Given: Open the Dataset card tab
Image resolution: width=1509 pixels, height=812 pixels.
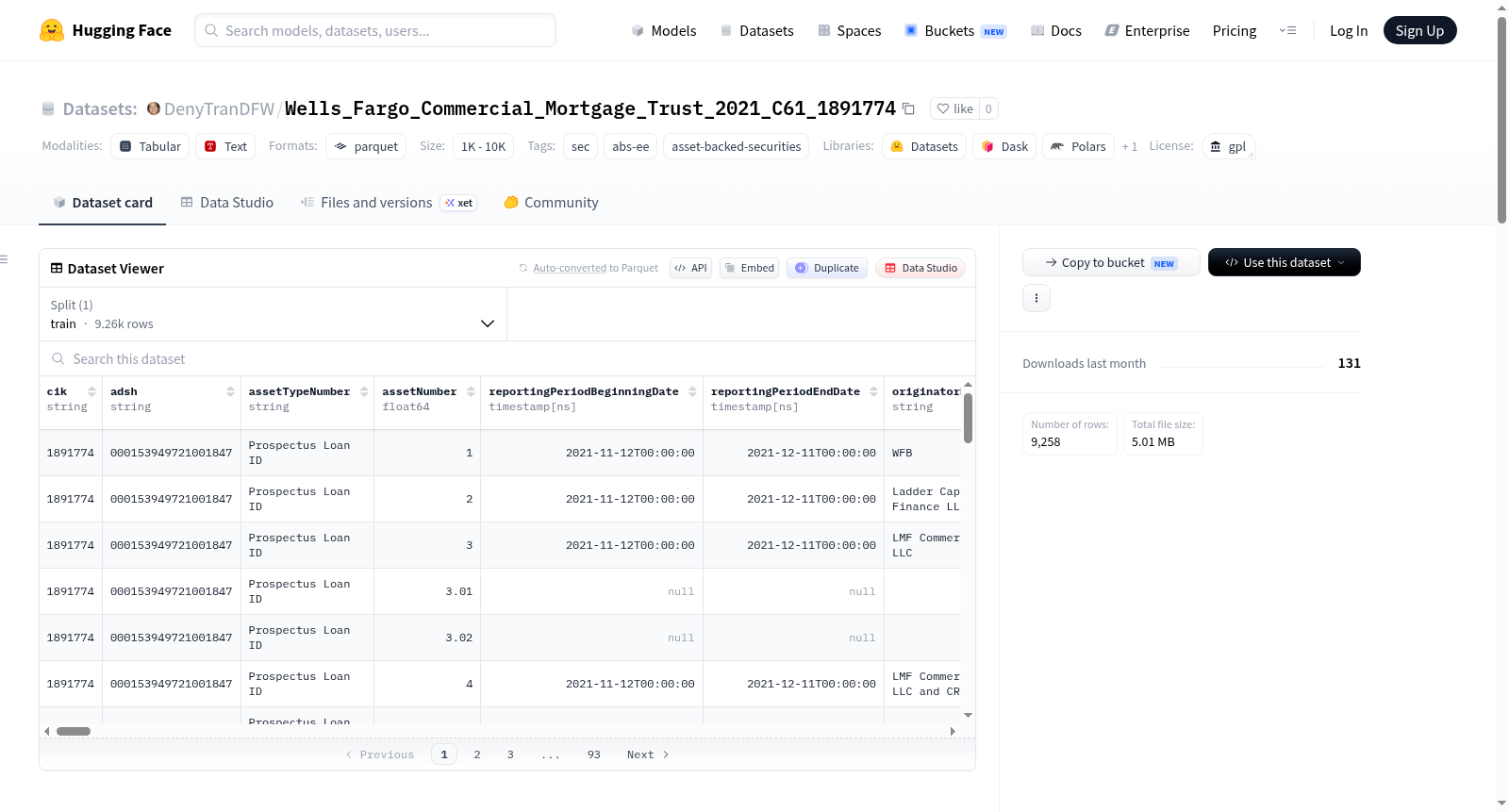Looking at the screenshot, I should 103,203.
